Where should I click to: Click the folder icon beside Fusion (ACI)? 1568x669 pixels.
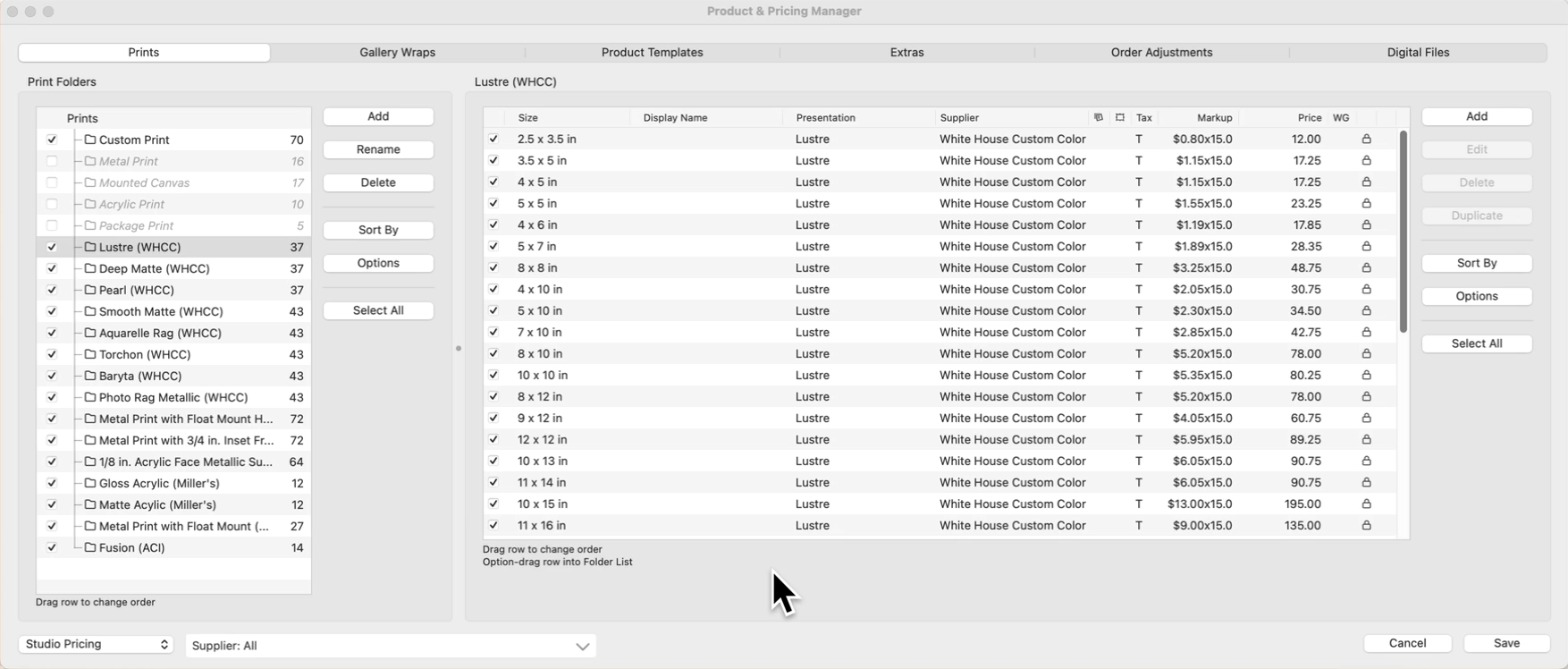pos(90,547)
